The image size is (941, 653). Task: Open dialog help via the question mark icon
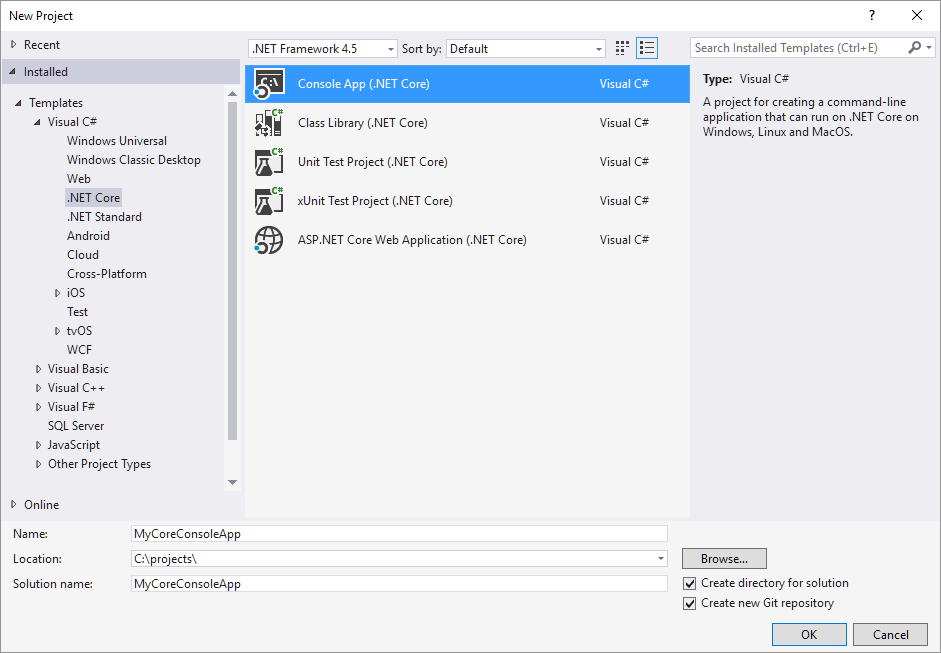point(871,15)
